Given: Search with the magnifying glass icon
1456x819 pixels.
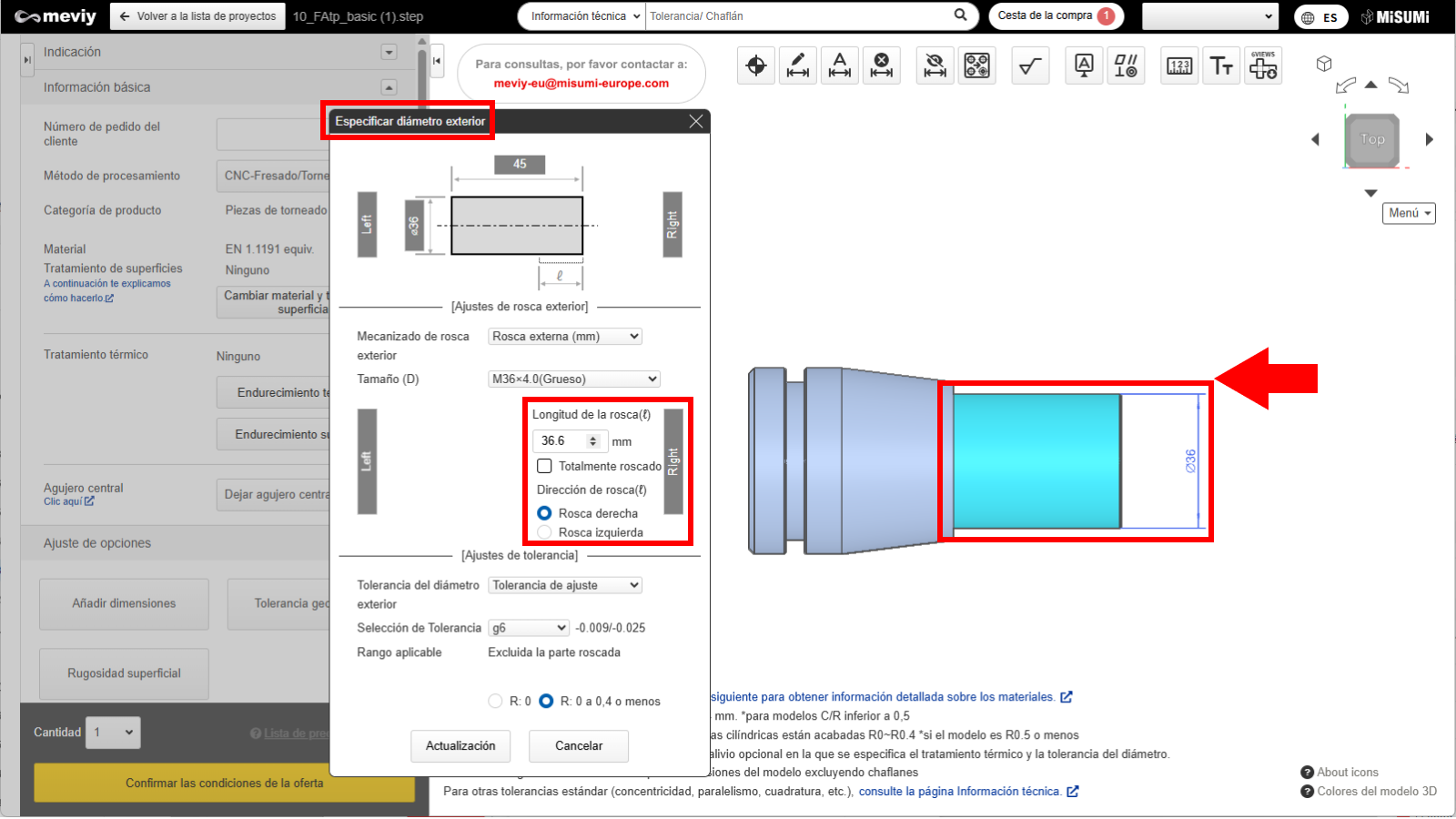Looking at the screenshot, I should (960, 15).
